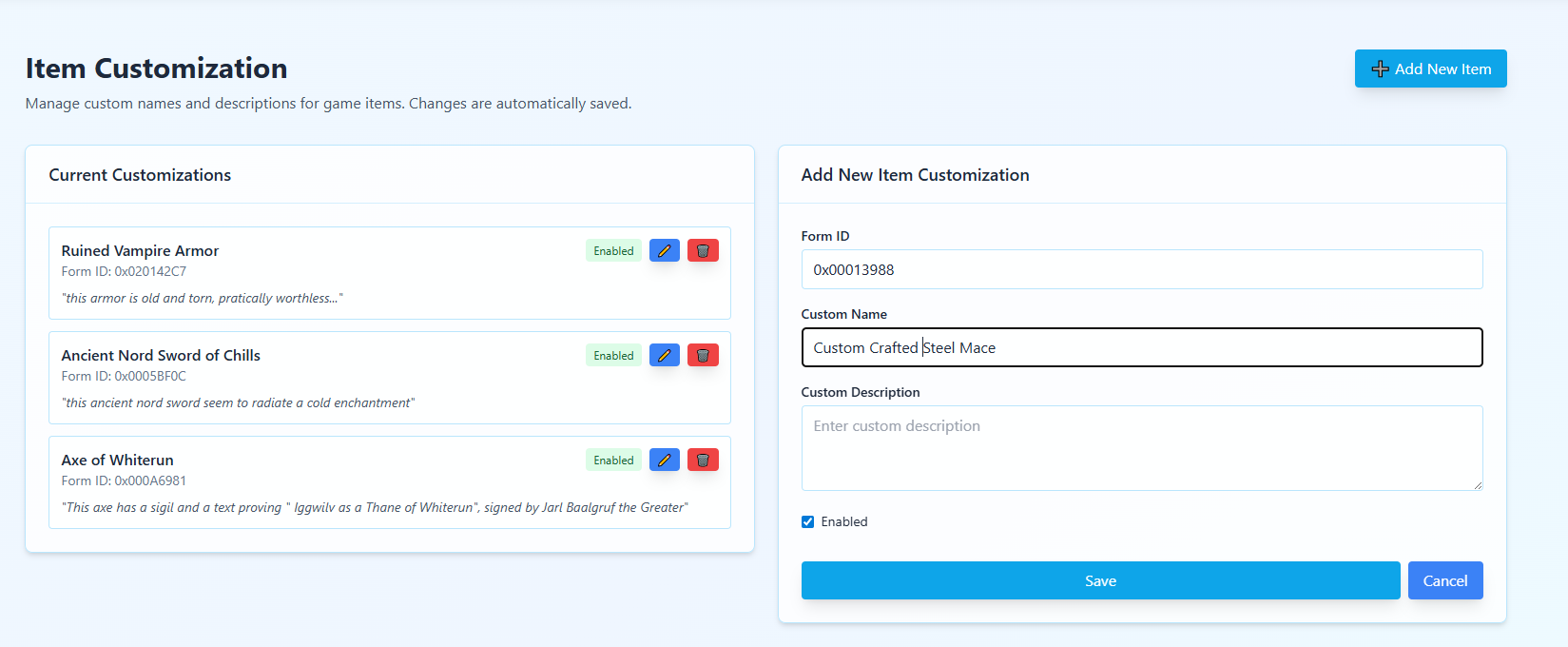Delete the Ruined Vampire Armor entry
Screen dimensions: 1568x647
[703, 251]
